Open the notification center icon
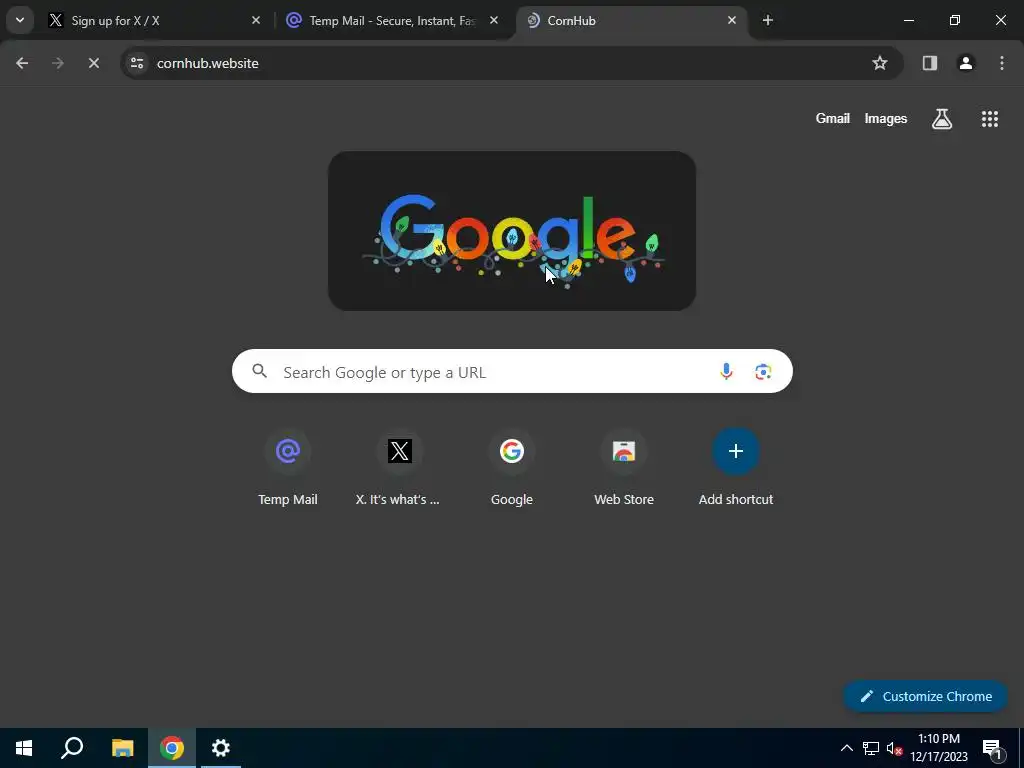The width and height of the screenshot is (1024, 768). pyautogui.click(x=992, y=748)
